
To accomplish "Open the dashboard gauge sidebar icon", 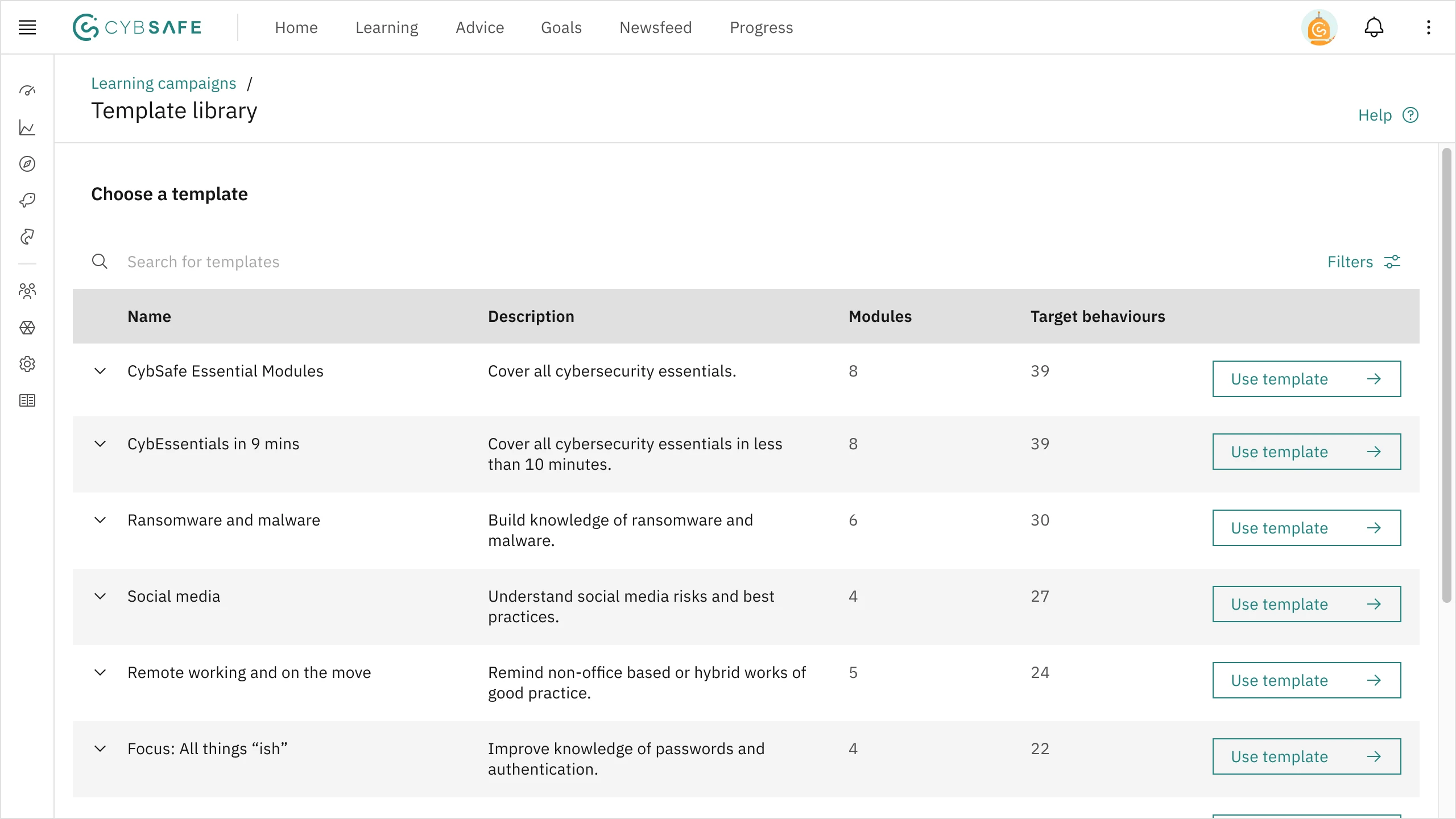I will click(27, 91).
